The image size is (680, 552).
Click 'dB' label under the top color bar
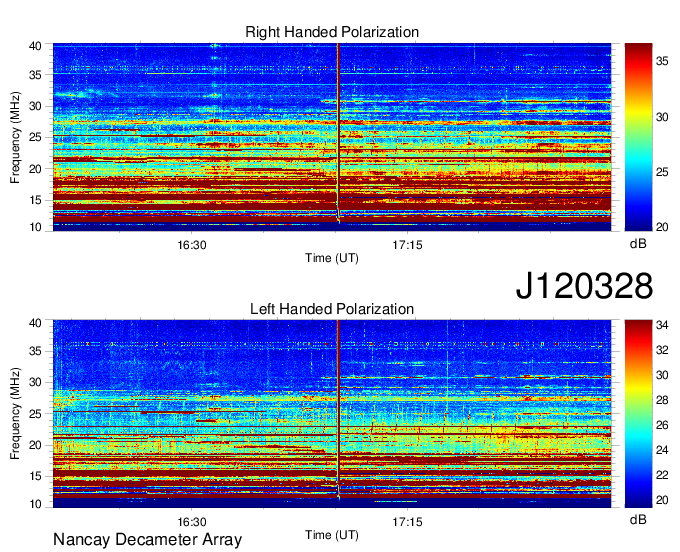(638, 244)
